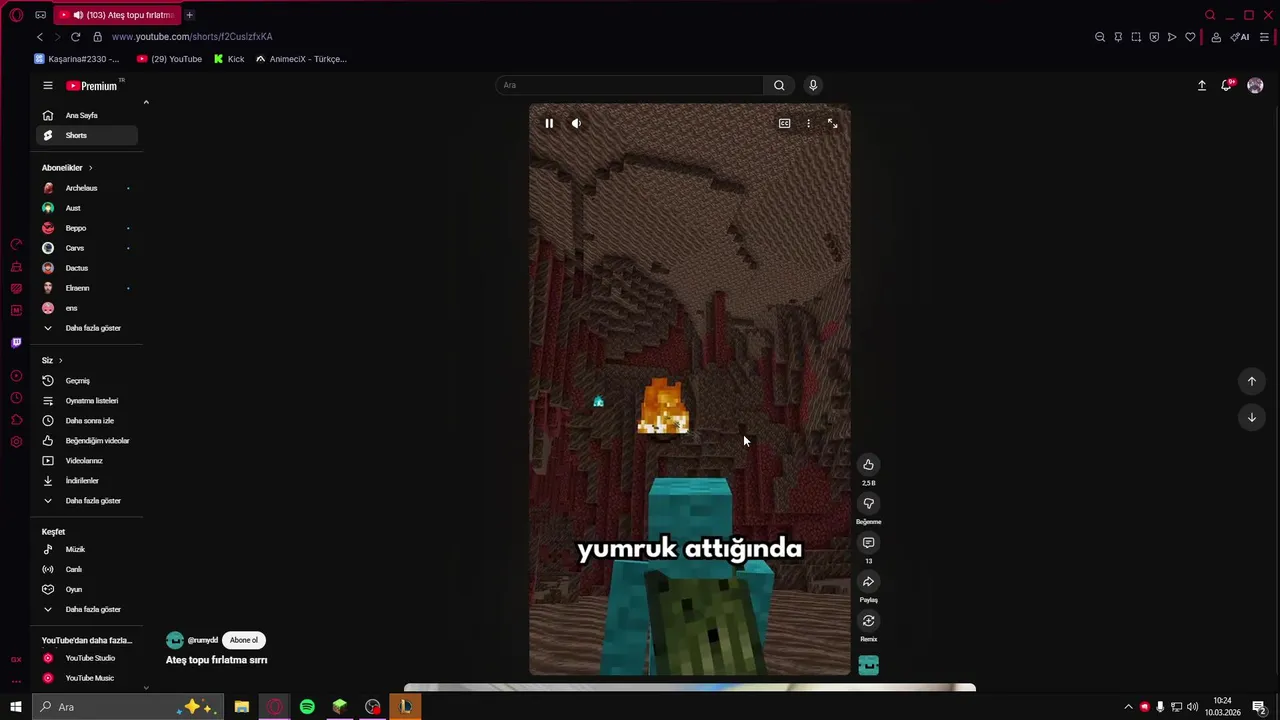Open Canlı under Keşfet
Screen dimensions: 1280x720
tap(87, 569)
